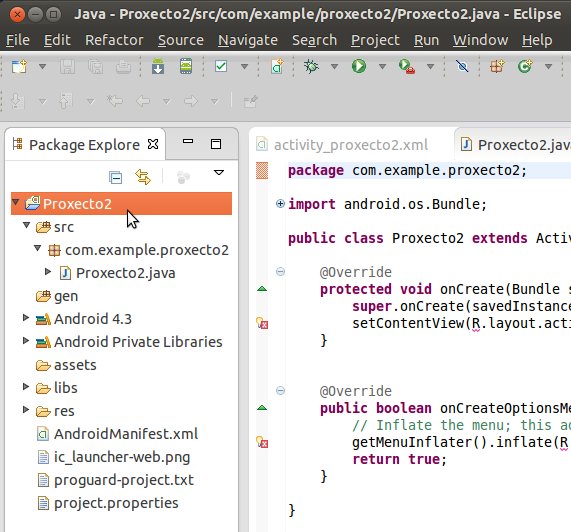This screenshot has width=571, height=532.
Task: Open the New Java Class dropdown arrow
Action: point(548,67)
